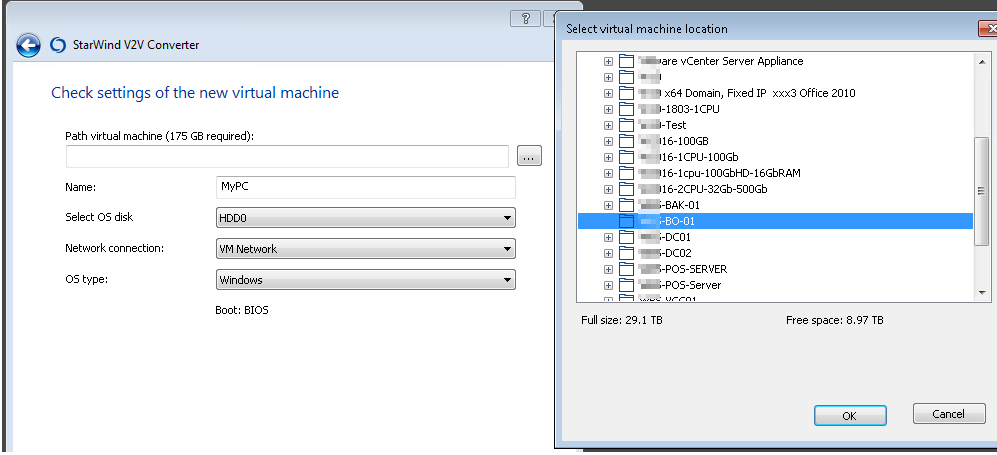Expand the 16-1CPU-100Gb folder node
997x455 pixels.
[609, 157]
